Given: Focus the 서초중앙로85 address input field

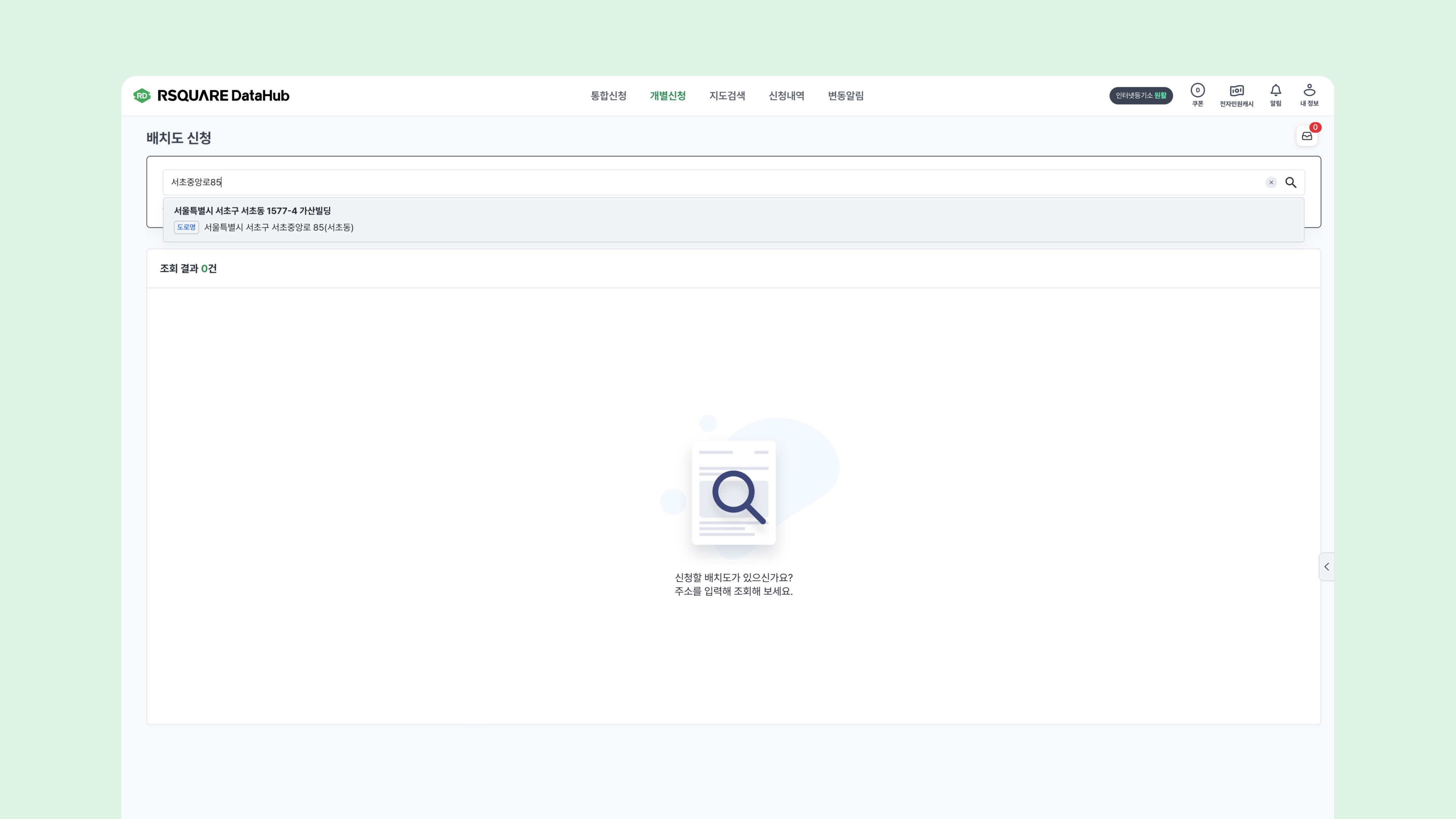Looking at the screenshot, I should (x=678, y=182).
